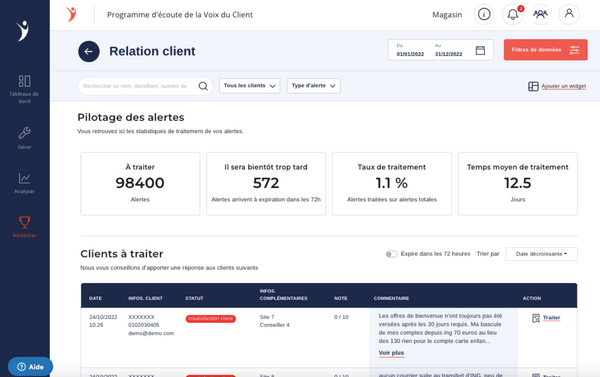Click the DATE column header

(x=95, y=298)
